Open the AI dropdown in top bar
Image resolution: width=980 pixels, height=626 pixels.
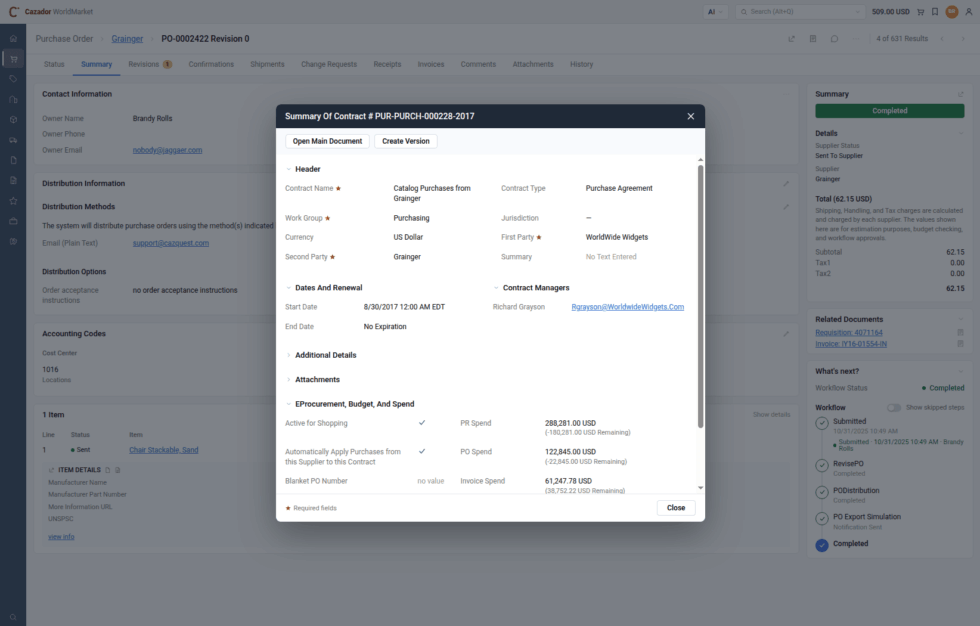[715, 12]
